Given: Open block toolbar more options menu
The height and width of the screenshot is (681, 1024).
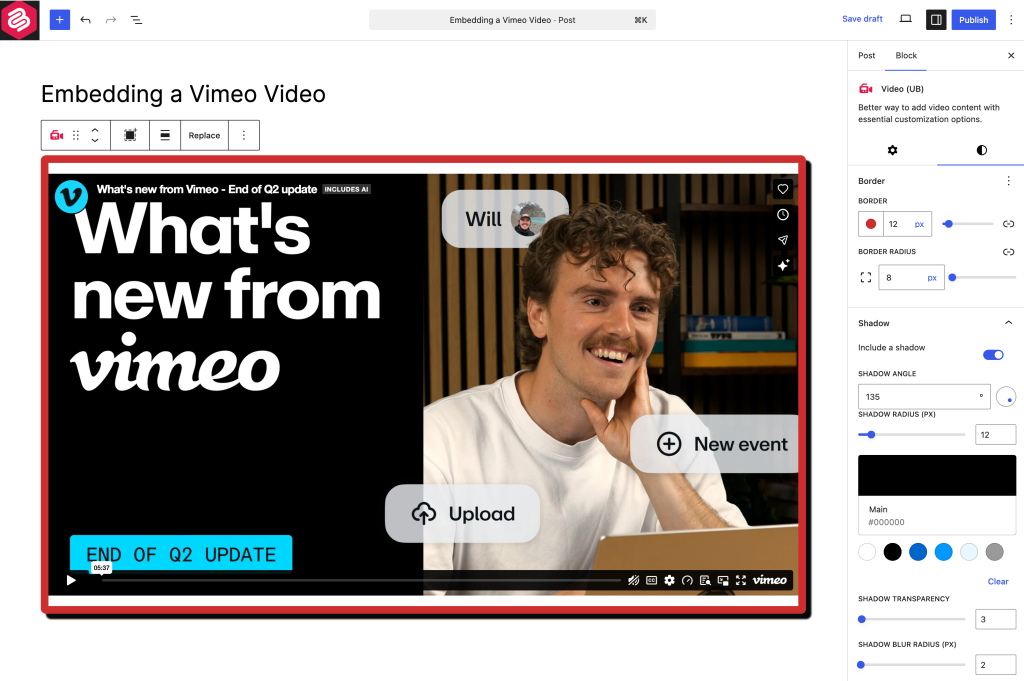Looking at the screenshot, I should (244, 135).
